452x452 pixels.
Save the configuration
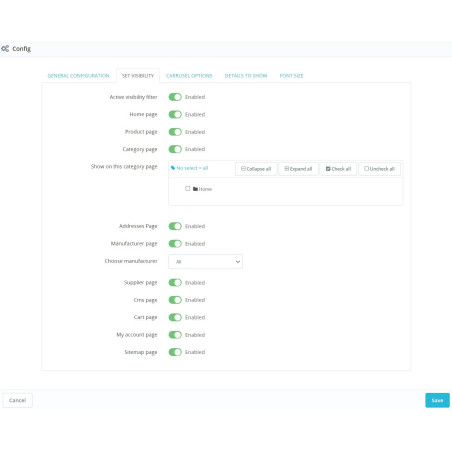pyautogui.click(x=437, y=400)
